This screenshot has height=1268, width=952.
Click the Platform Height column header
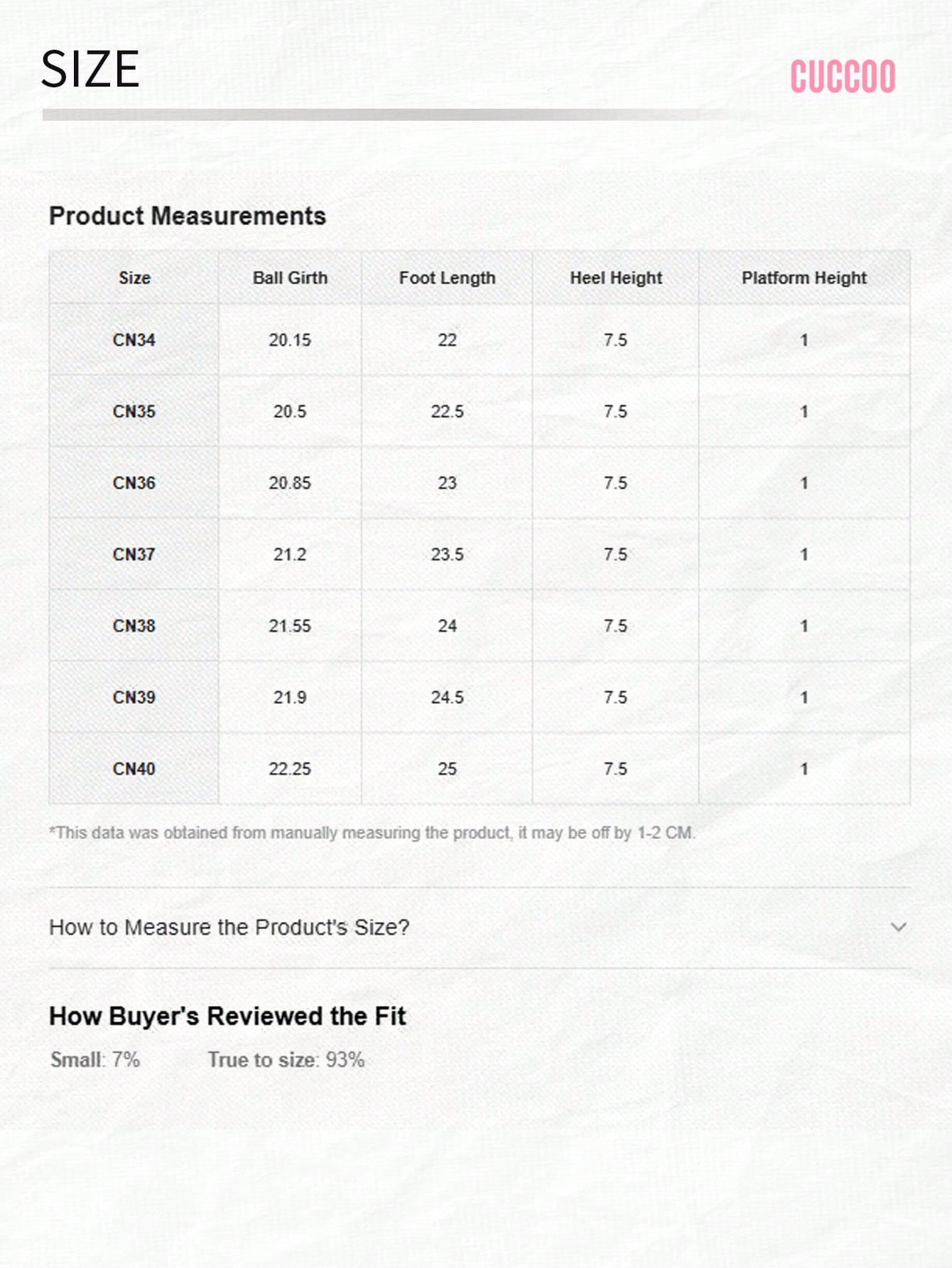(804, 278)
